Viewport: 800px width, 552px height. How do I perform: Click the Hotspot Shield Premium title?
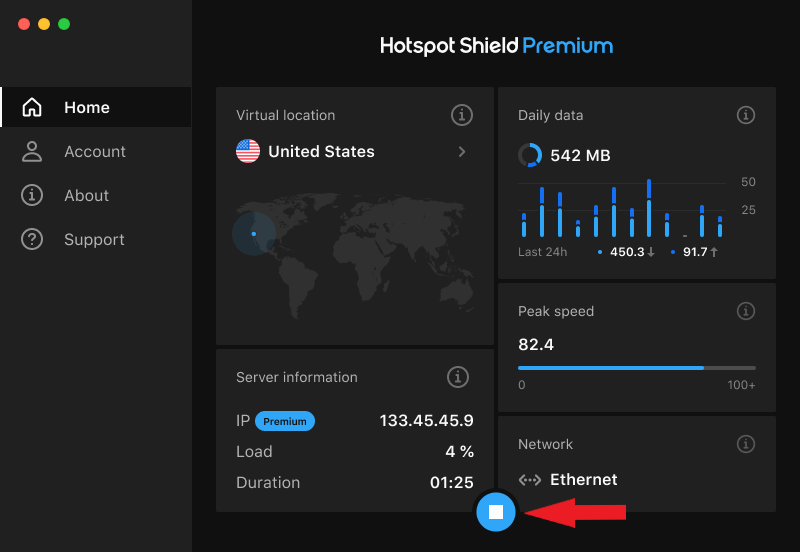(x=496, y=46)
